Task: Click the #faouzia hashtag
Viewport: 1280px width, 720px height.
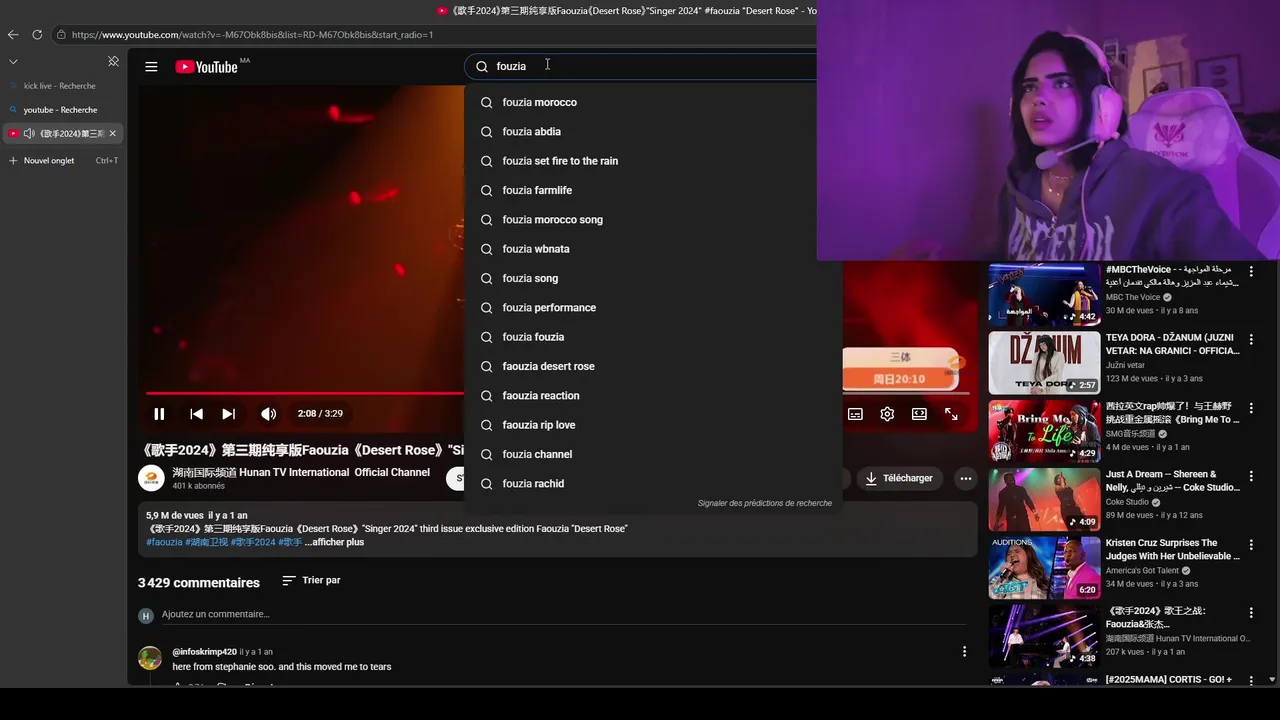Action: (x=164, y=542)
